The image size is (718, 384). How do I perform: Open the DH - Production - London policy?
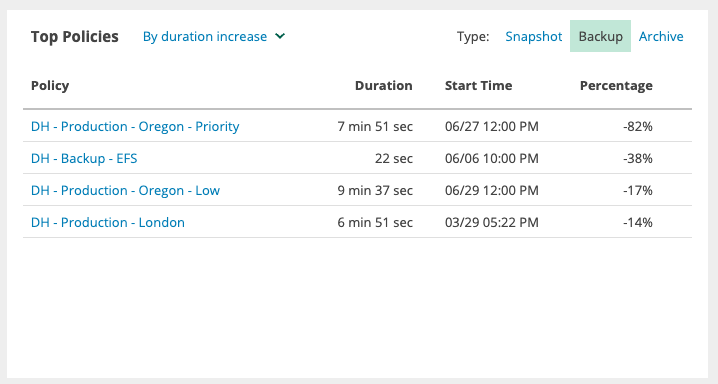(x=108, y=222)
